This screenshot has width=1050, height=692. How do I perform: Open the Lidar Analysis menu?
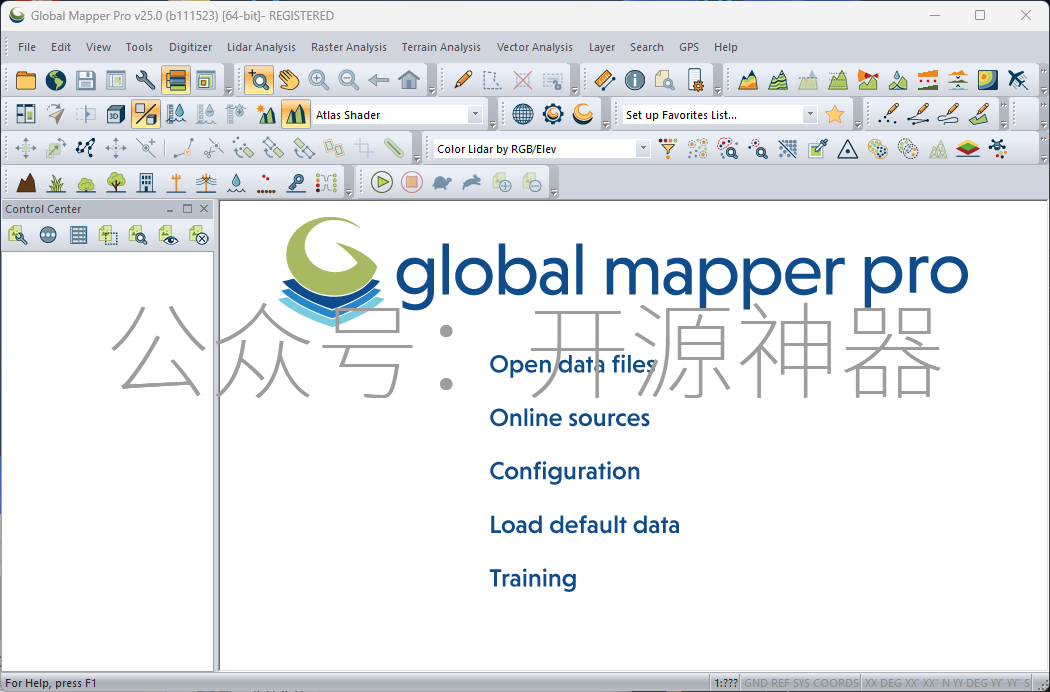(x=261, y=47)
